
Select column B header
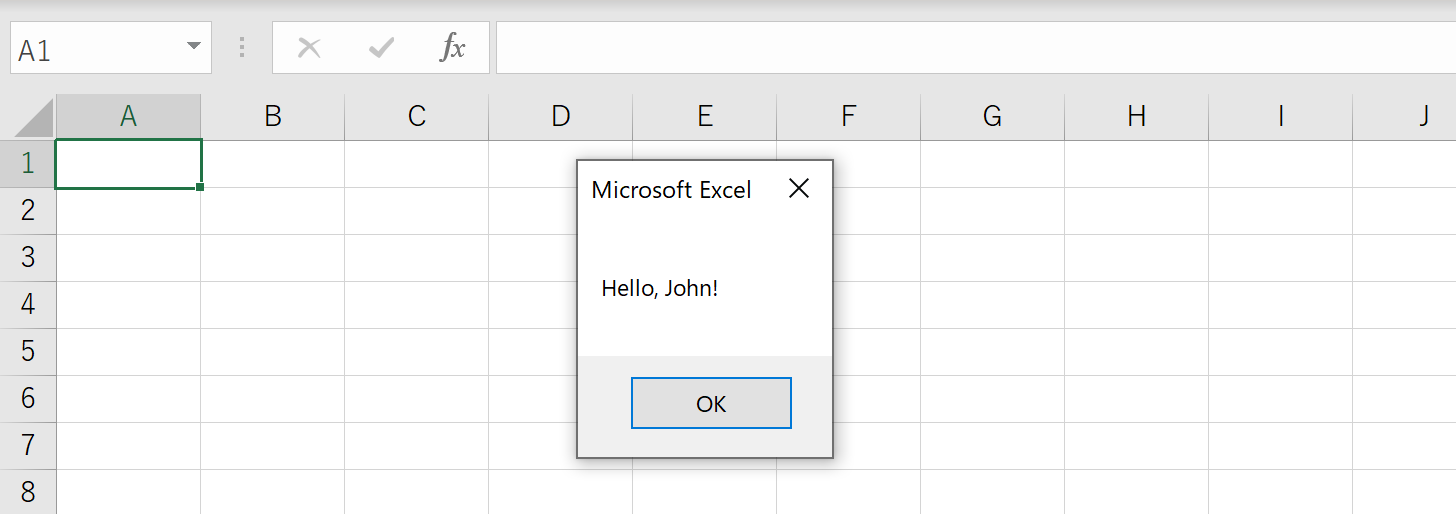273,117
